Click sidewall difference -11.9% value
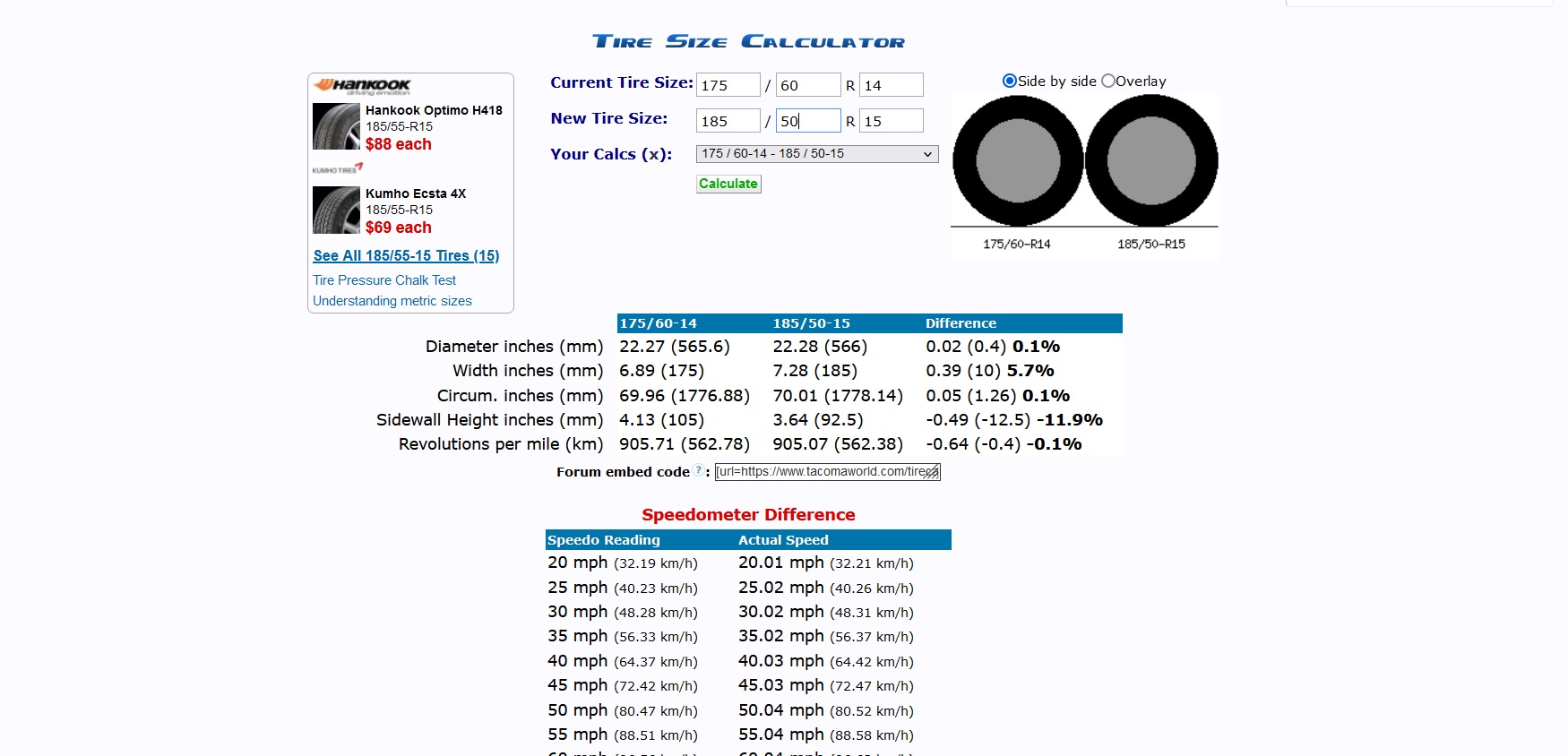Image resolution: width=1568 pixels, height=756 pixels. [1070, 420]
